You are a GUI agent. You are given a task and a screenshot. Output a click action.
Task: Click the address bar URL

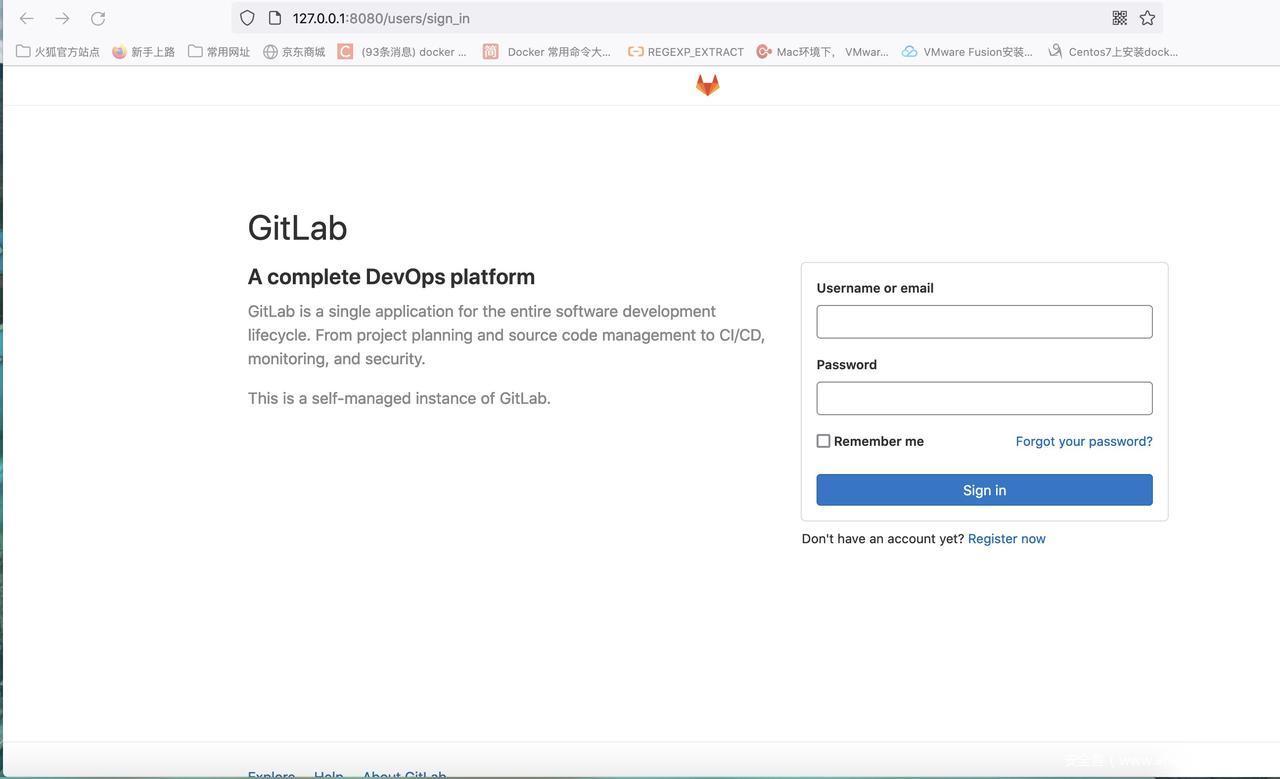point(381,18)
